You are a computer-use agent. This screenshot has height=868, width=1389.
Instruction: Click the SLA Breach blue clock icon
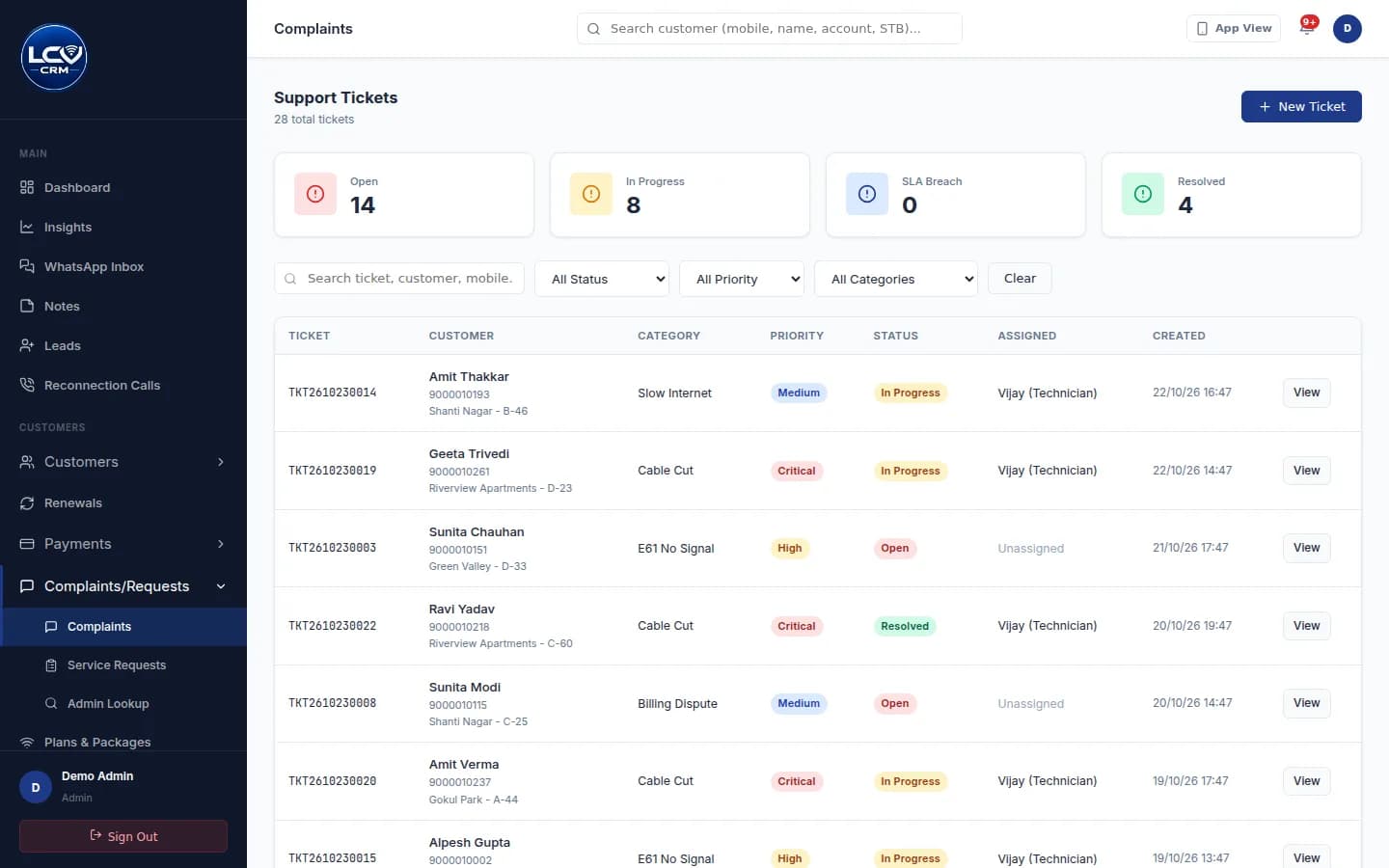(x=867, y=194)
